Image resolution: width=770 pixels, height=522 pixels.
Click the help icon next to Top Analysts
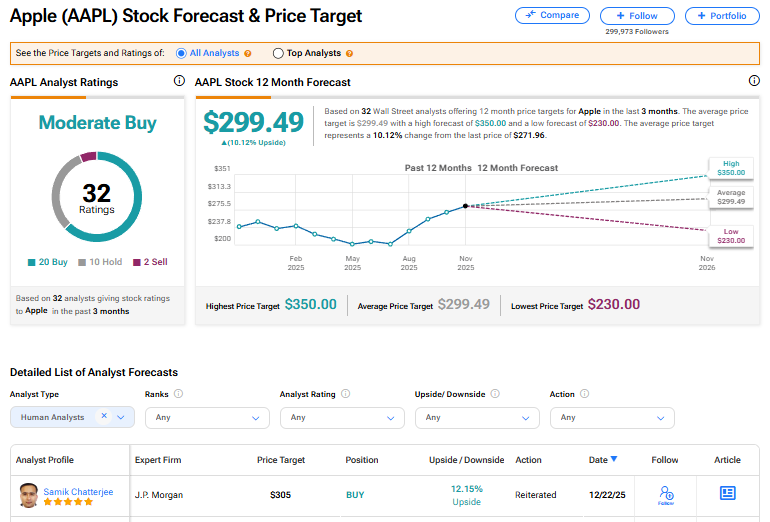coord(349,53)
